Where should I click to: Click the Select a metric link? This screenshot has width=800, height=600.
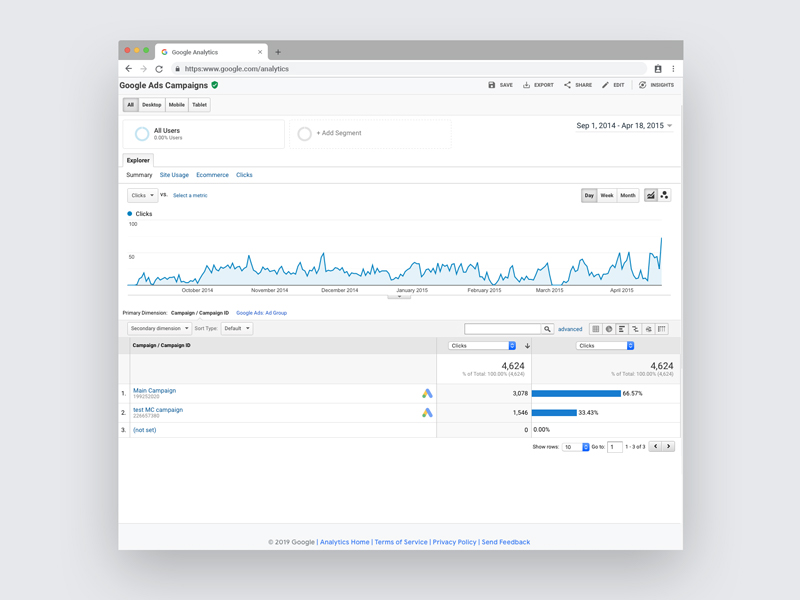click(190, 195)
